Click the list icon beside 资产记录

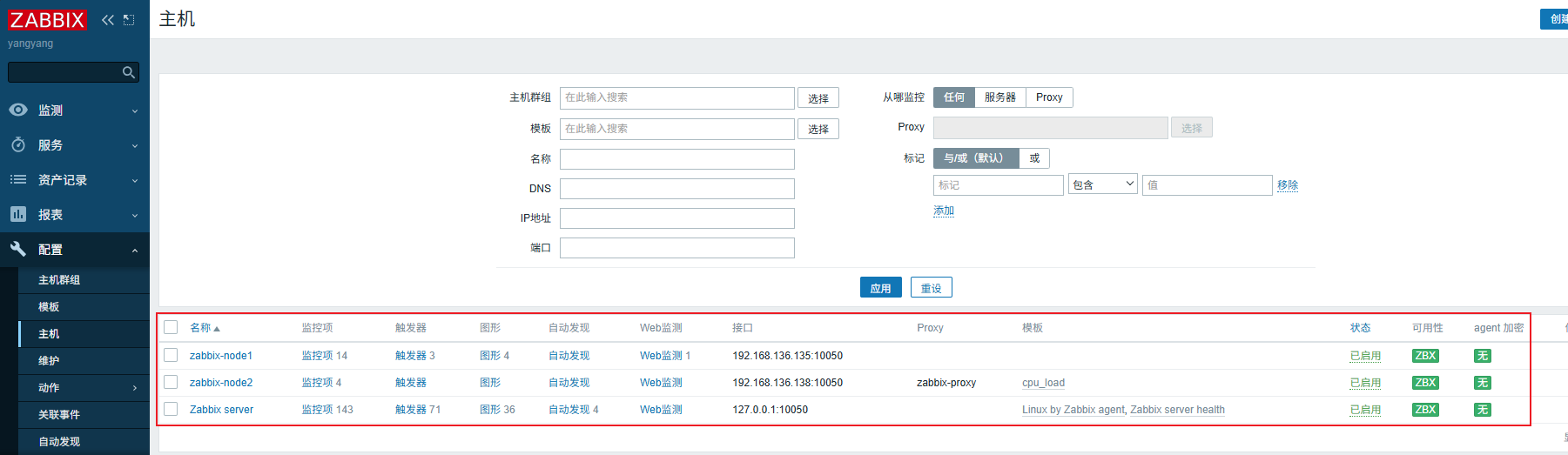18,179
